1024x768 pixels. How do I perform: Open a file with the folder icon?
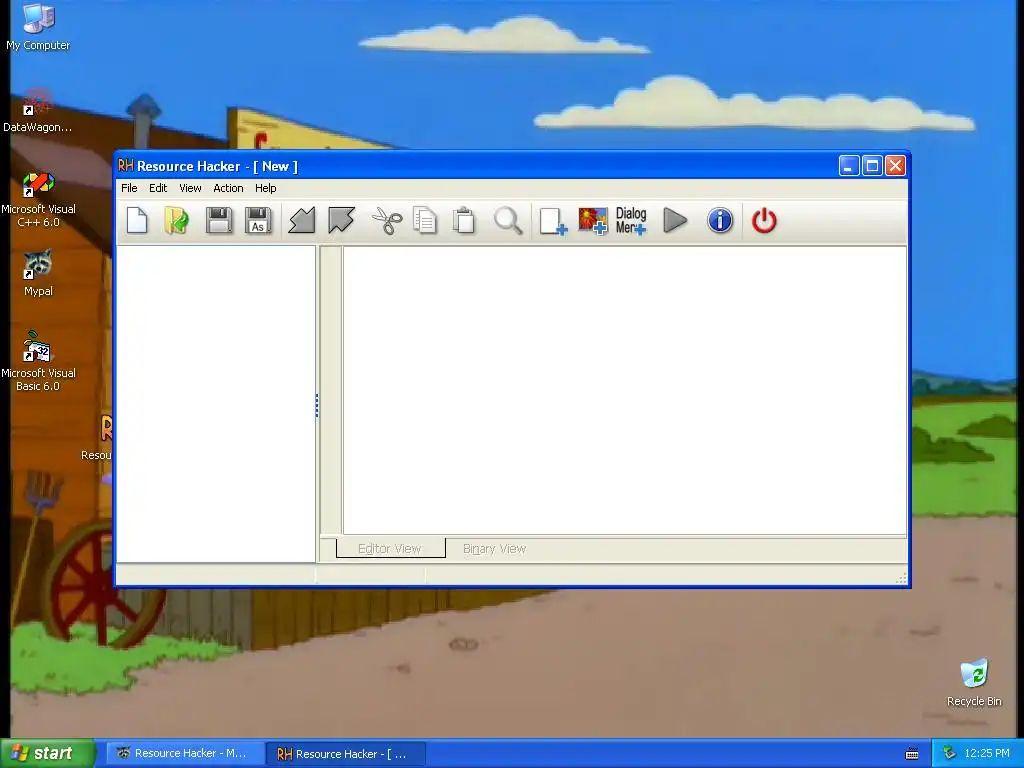click(176, 220)
